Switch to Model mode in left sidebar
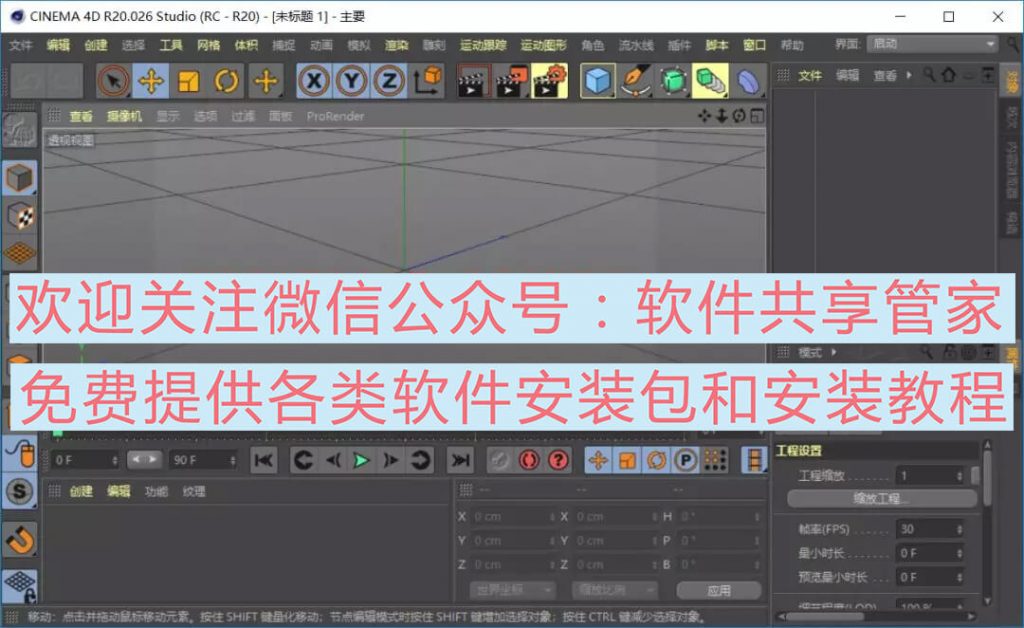The height and width of the screenshot is (628, 1024). (x=20, y=178)
